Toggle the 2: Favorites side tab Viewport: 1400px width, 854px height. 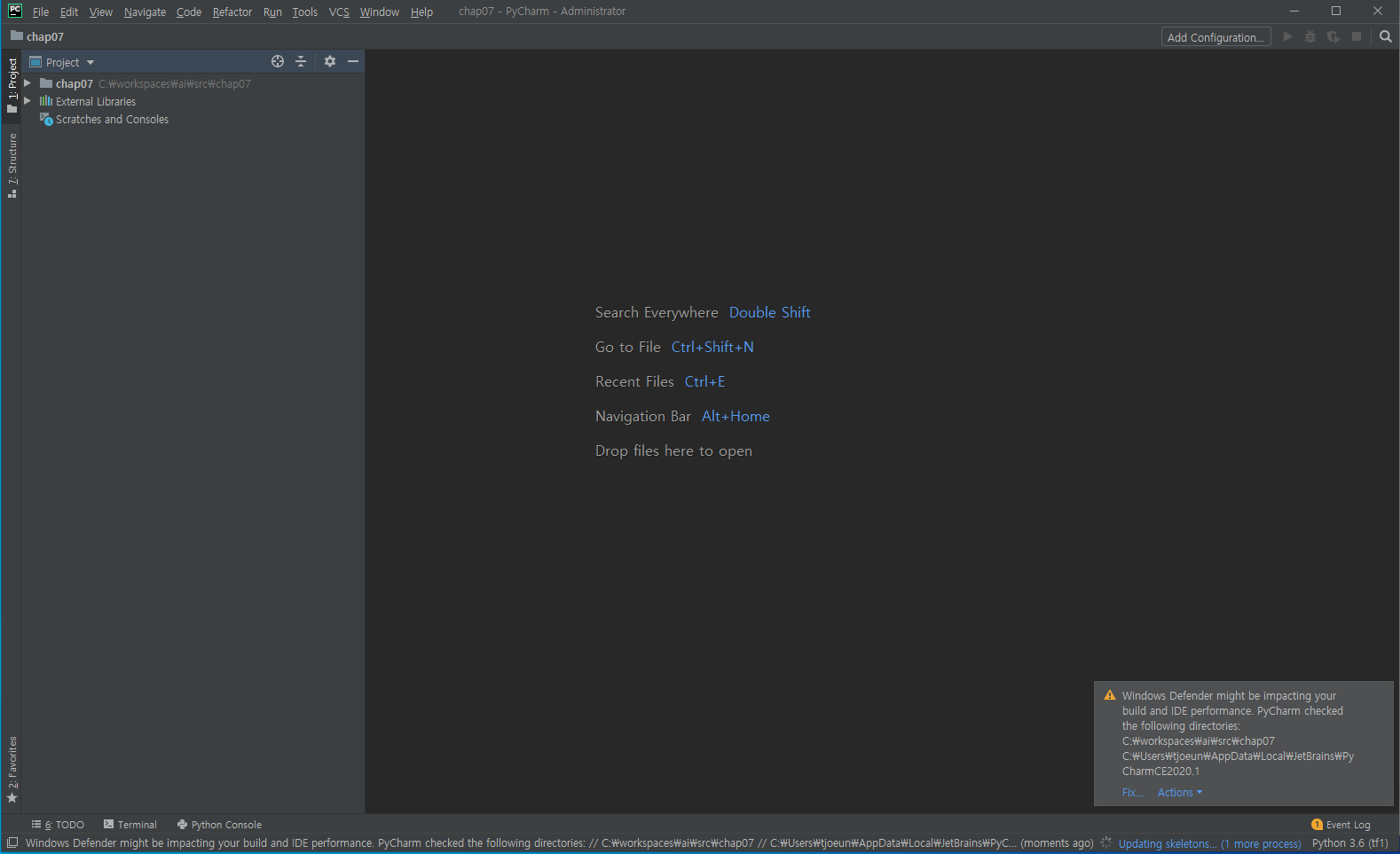(12, 769)
